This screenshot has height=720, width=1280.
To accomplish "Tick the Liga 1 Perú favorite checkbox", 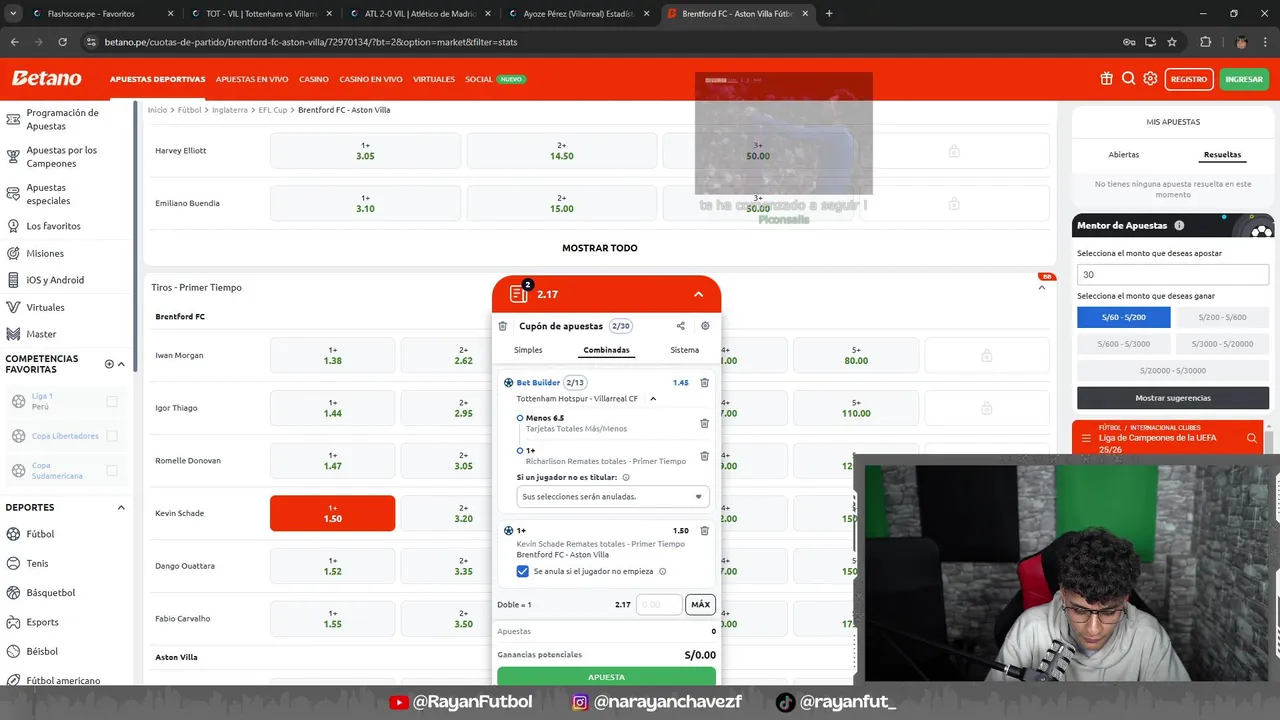I will point(112,402).
